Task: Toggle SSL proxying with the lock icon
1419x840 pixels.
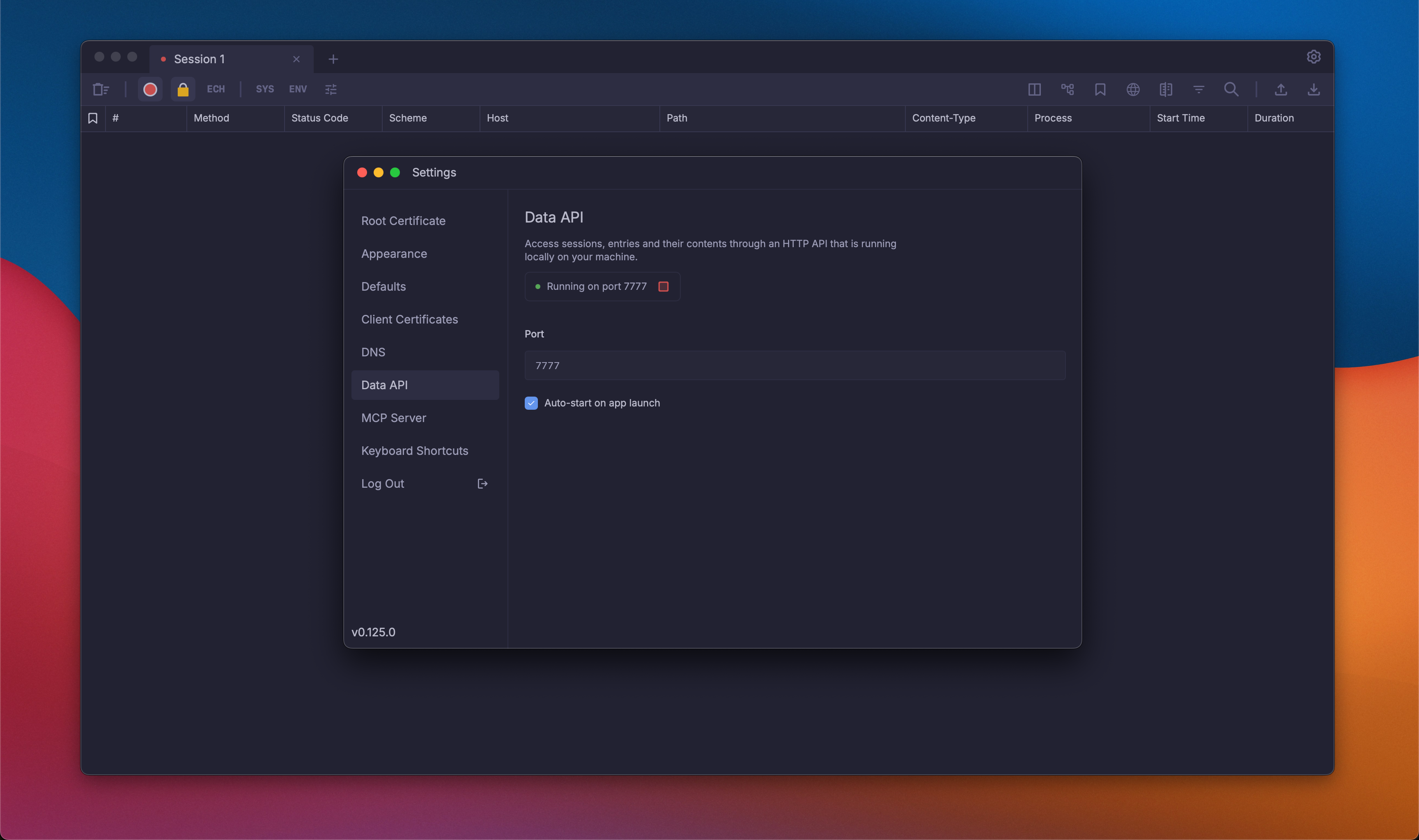Action: [183, 89]
